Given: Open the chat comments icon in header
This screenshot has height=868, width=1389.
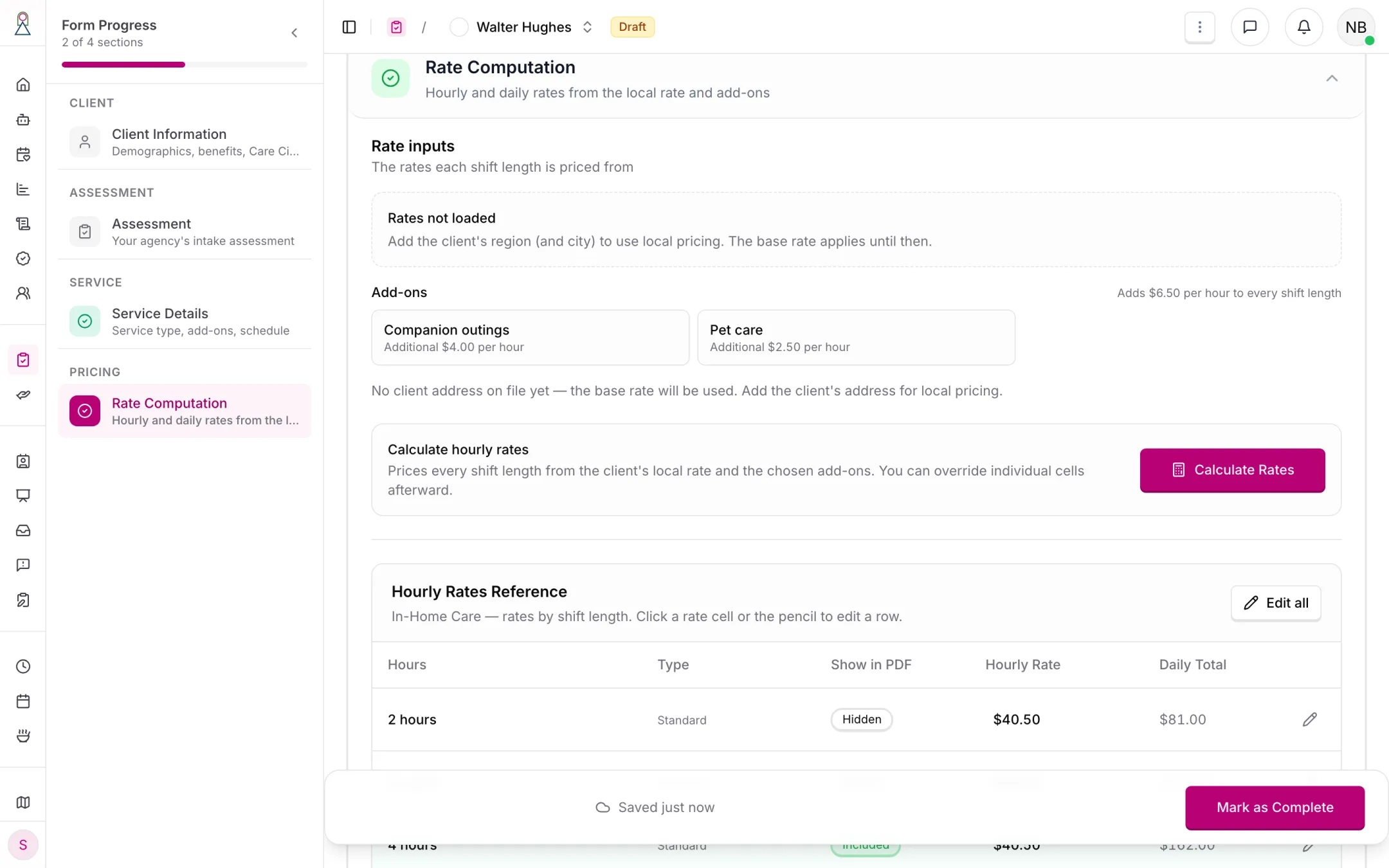Looking at the screenshot, I should pos(1249,27).
